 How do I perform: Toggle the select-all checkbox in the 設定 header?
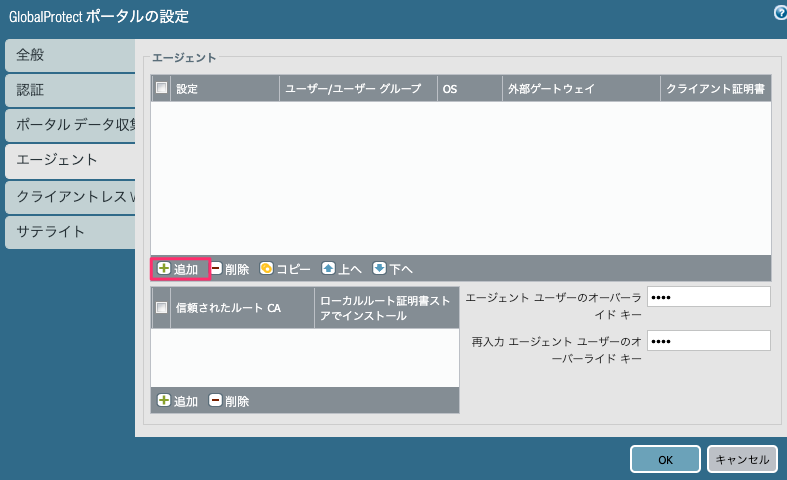pyautogui.click(x=161, y=88)
